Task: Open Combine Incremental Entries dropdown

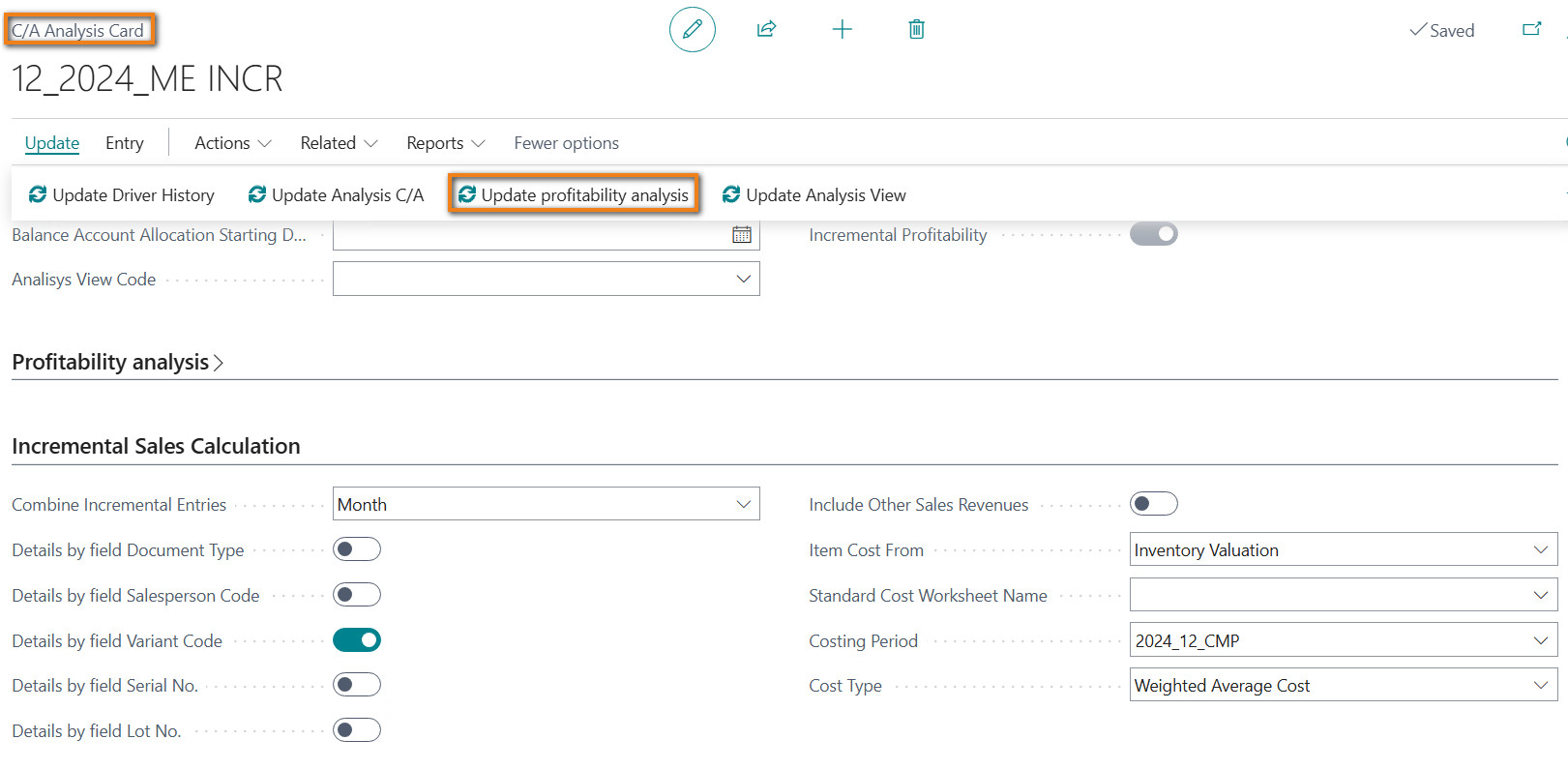Action: click(743, 504)
